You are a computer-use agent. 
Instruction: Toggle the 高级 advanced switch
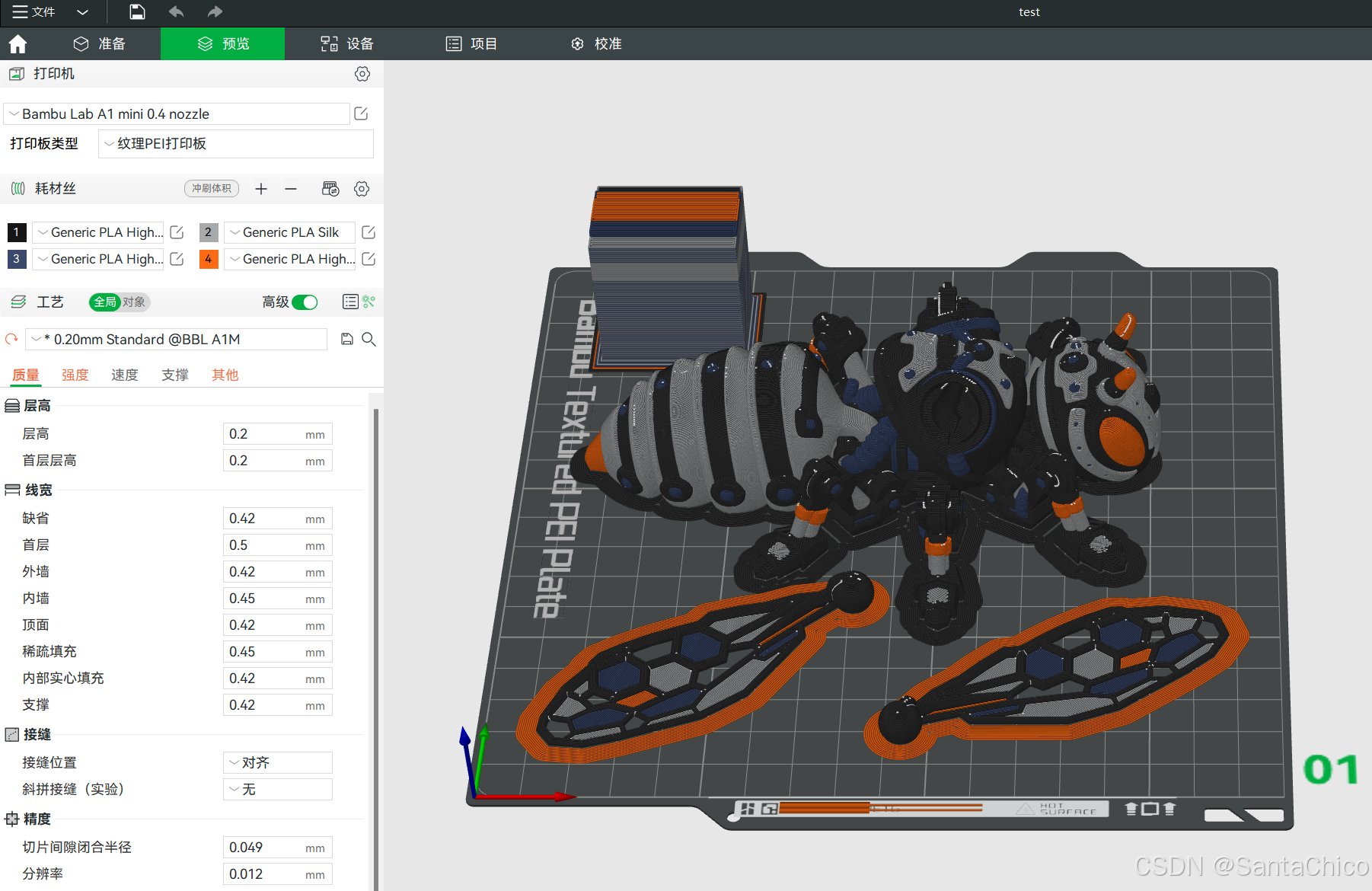coord(305,302)
